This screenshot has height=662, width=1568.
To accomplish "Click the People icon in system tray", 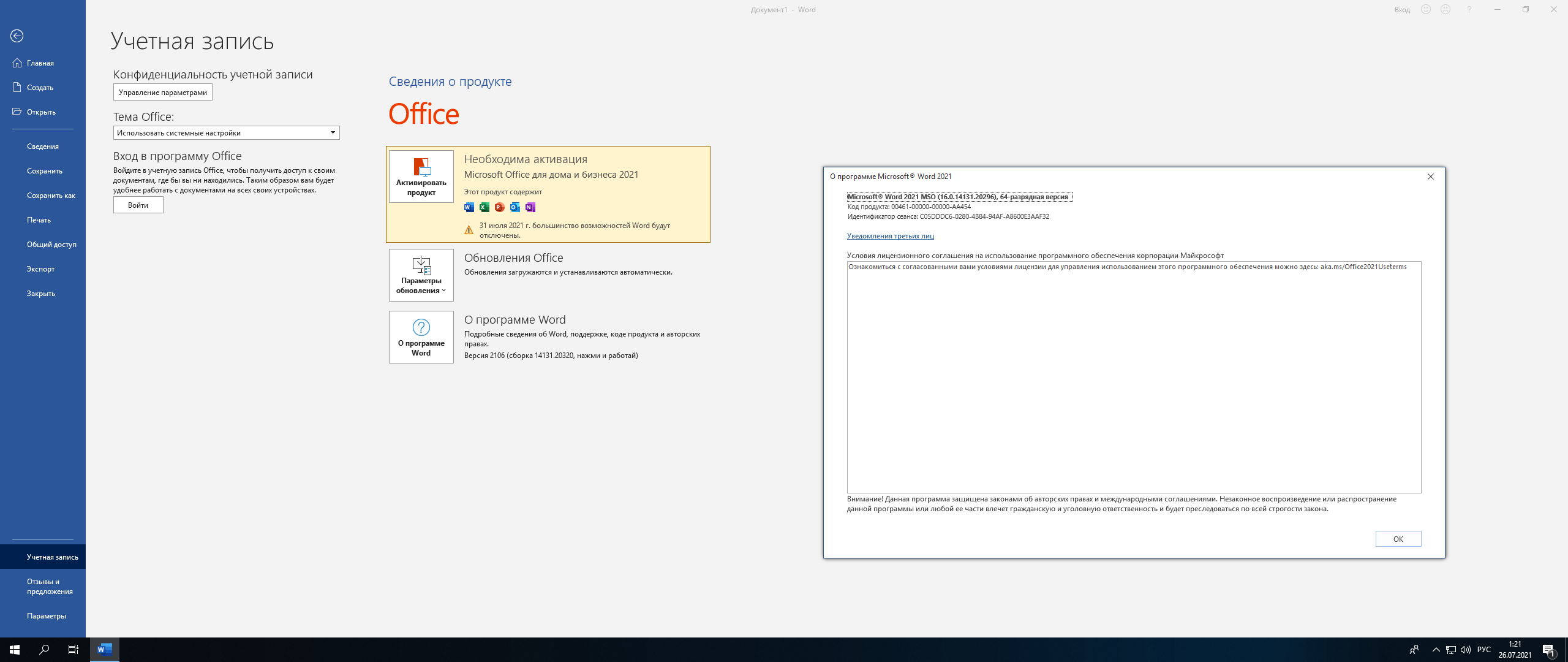I will (1414, 650).
